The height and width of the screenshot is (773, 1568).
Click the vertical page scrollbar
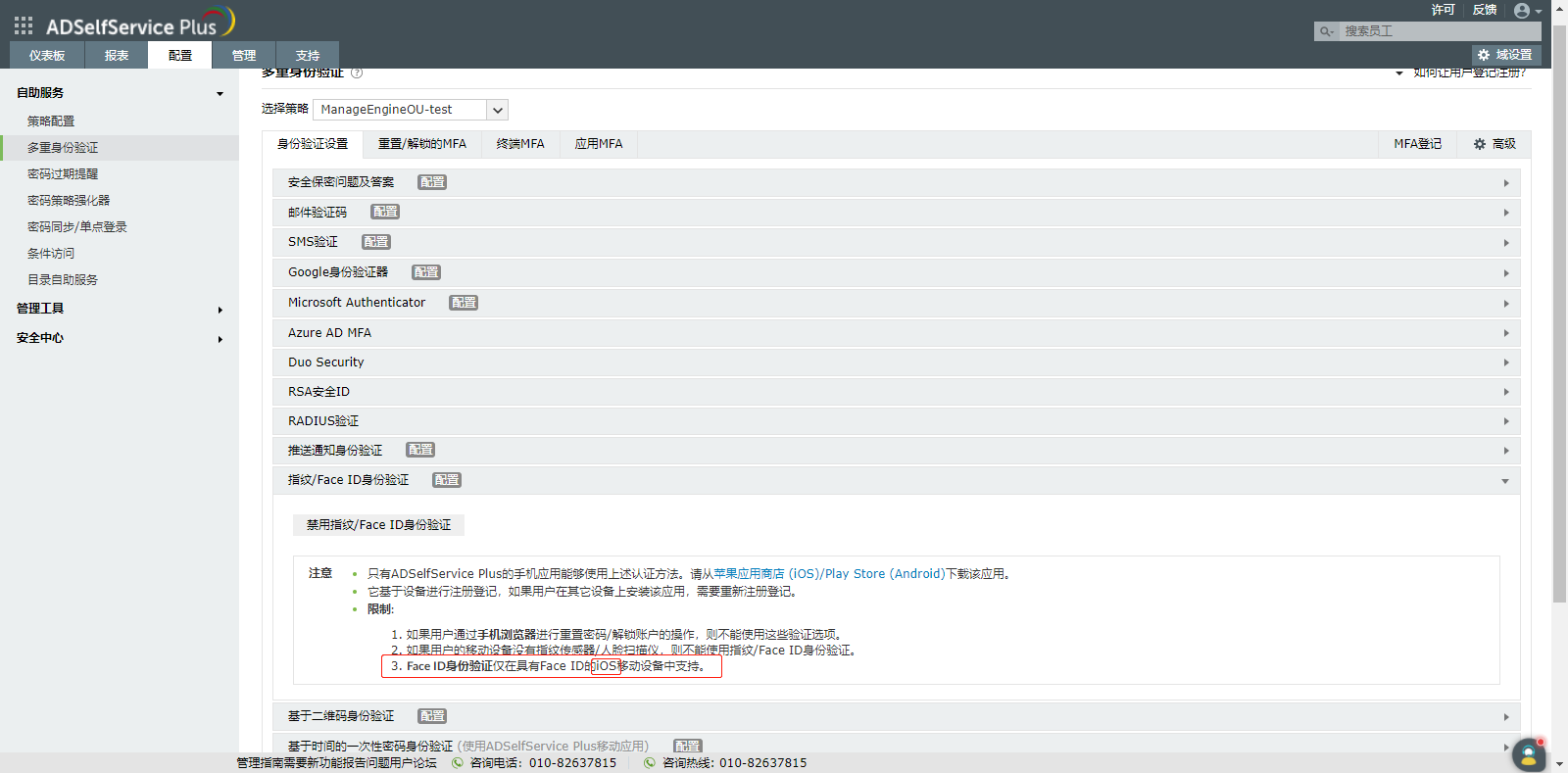click(x=1559, y=314)
